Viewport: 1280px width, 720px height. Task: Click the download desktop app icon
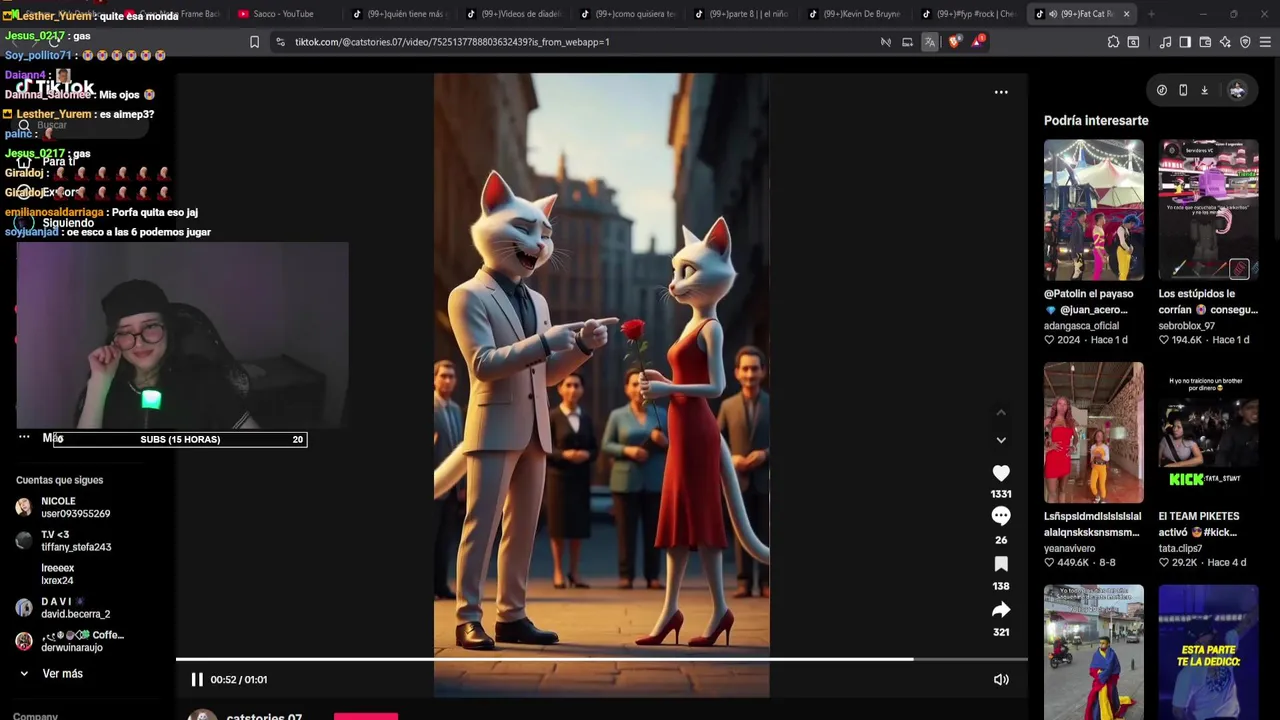[x=1204, y=90]
